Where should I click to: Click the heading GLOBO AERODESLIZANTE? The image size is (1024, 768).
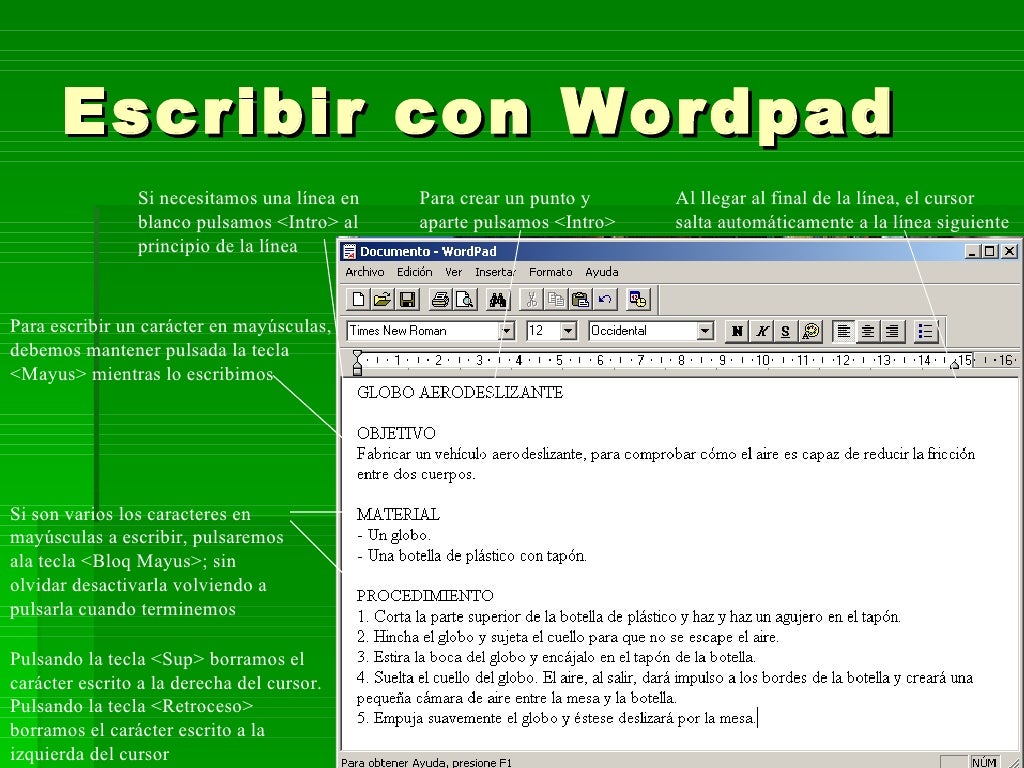pyautogui.click(x=460, y=392)
